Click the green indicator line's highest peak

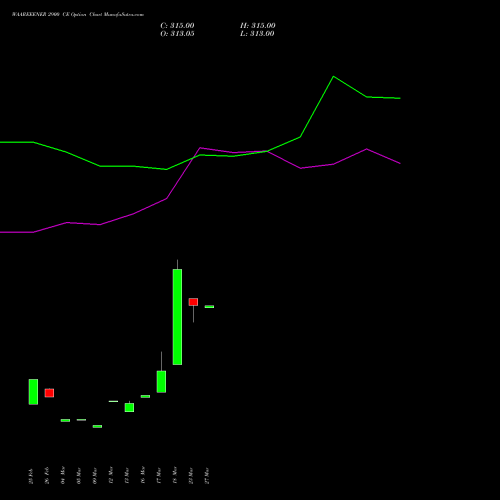pyautogui.click(x=333, y=77)
